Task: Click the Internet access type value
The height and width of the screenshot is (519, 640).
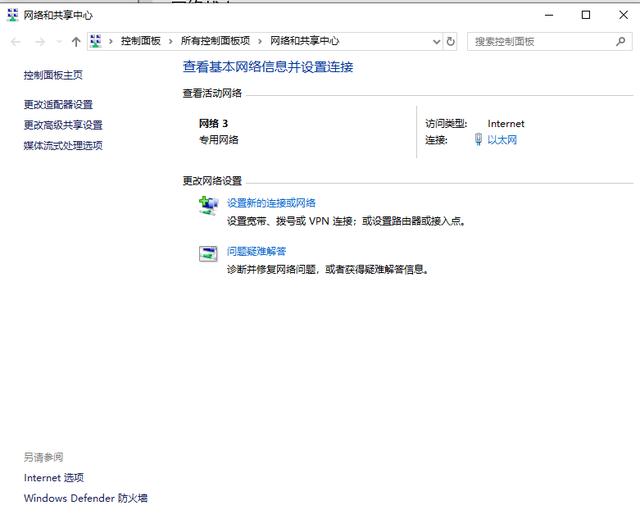Action: tap(506, 124)
